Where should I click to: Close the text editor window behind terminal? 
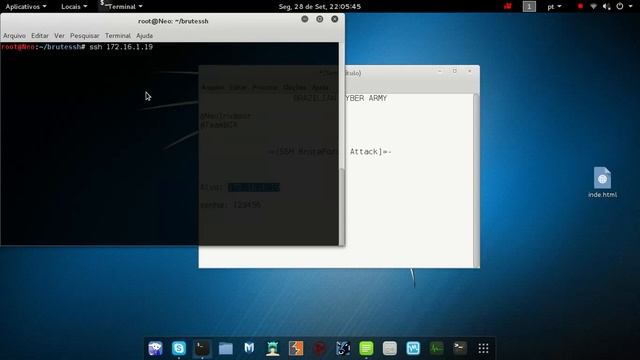point(470,71)
